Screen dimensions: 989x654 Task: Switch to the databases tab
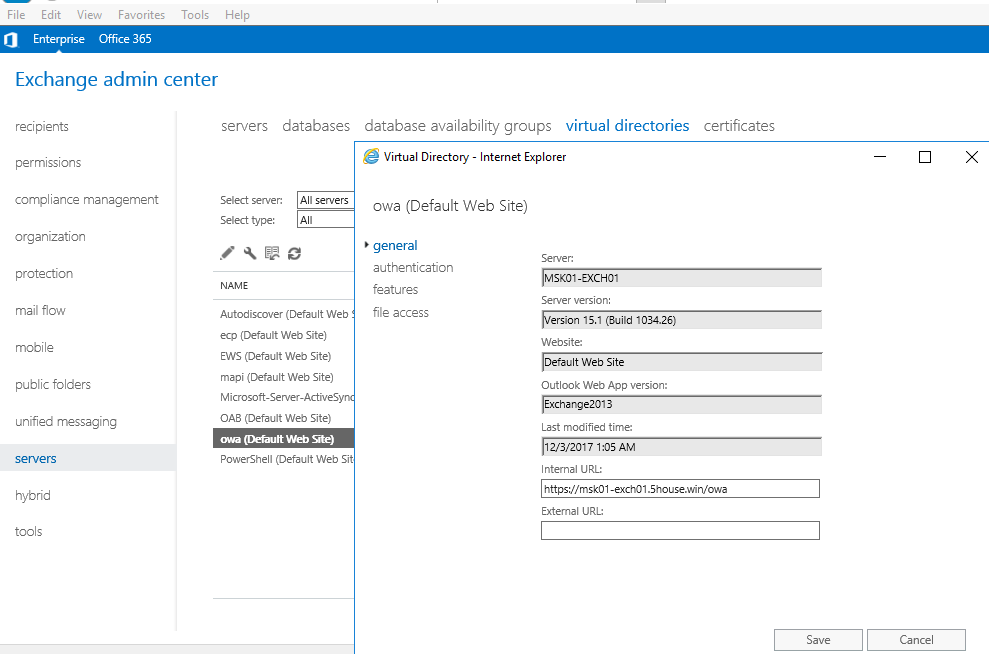click(x=316, y=126)
